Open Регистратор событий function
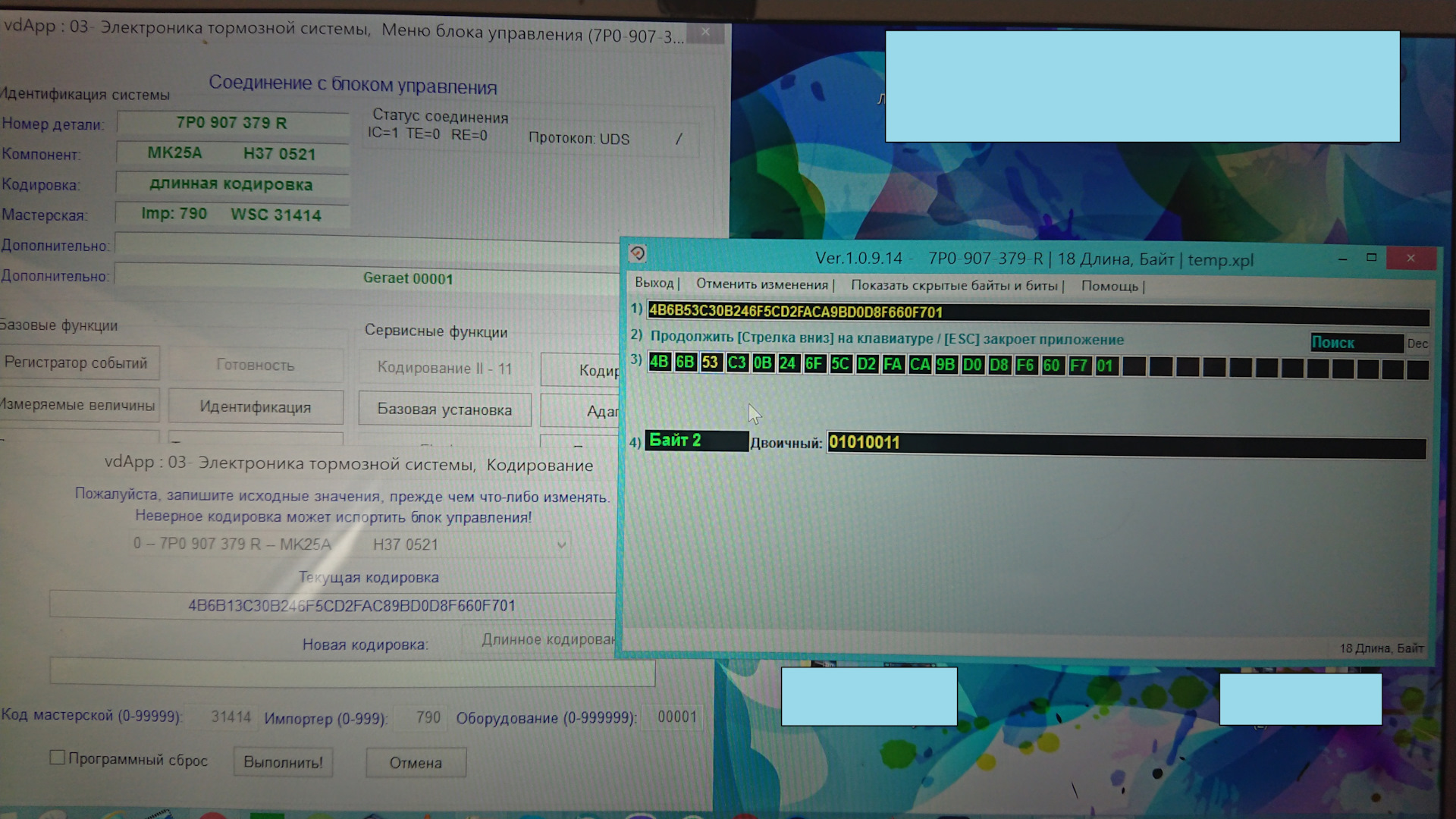The image size is (1456, 819). click(77, 362)
